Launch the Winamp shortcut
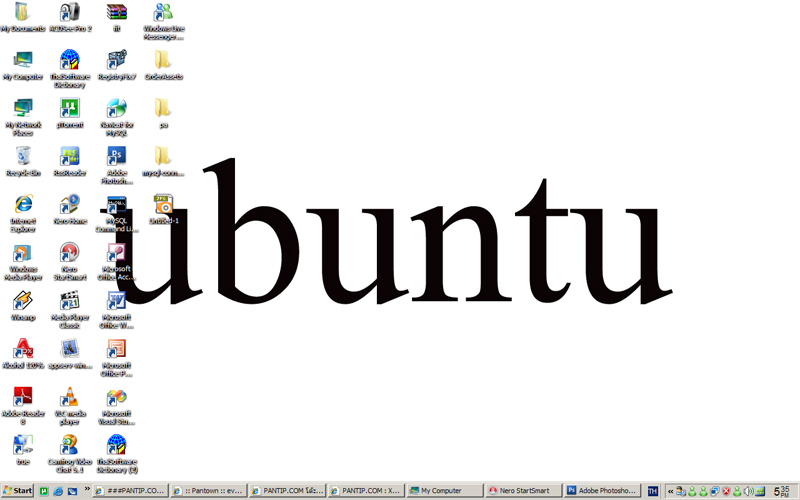Screen dimensions: 800x500 click(x=22, y=305)
